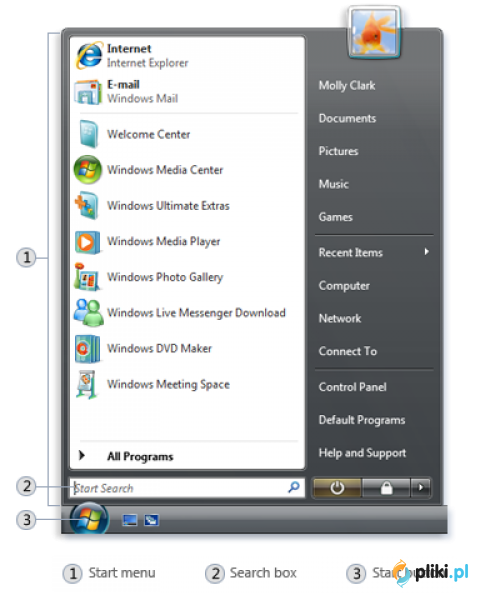Expand the All Programs list

point(126,456)
